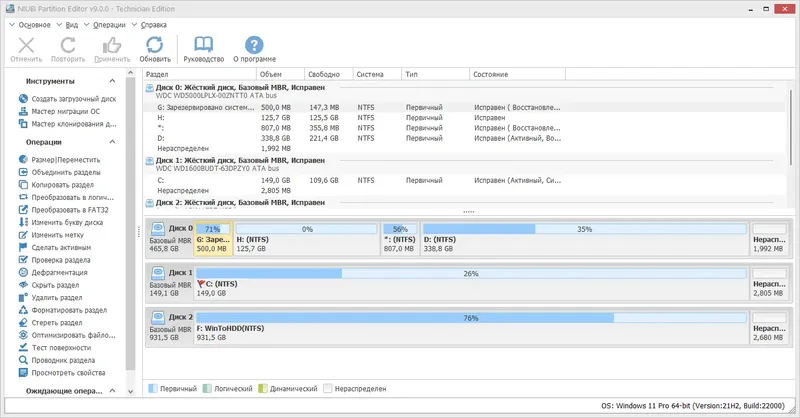The width and height of the screenshot is (800, 418).
Task: Select G: Зарезервировано системой row in list
Action: coord(464,108)
